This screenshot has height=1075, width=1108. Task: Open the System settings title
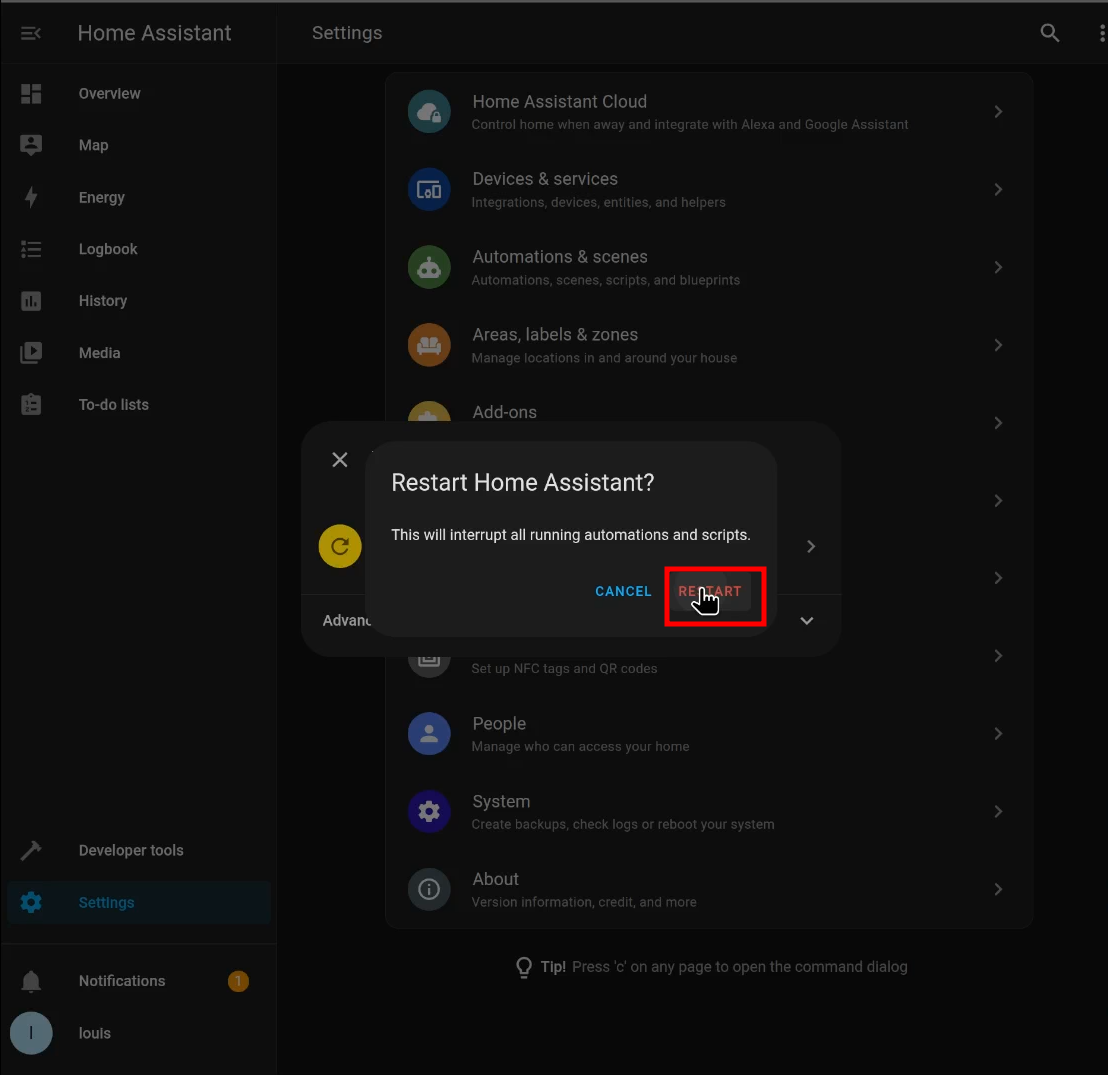click(x=501, y=801)
